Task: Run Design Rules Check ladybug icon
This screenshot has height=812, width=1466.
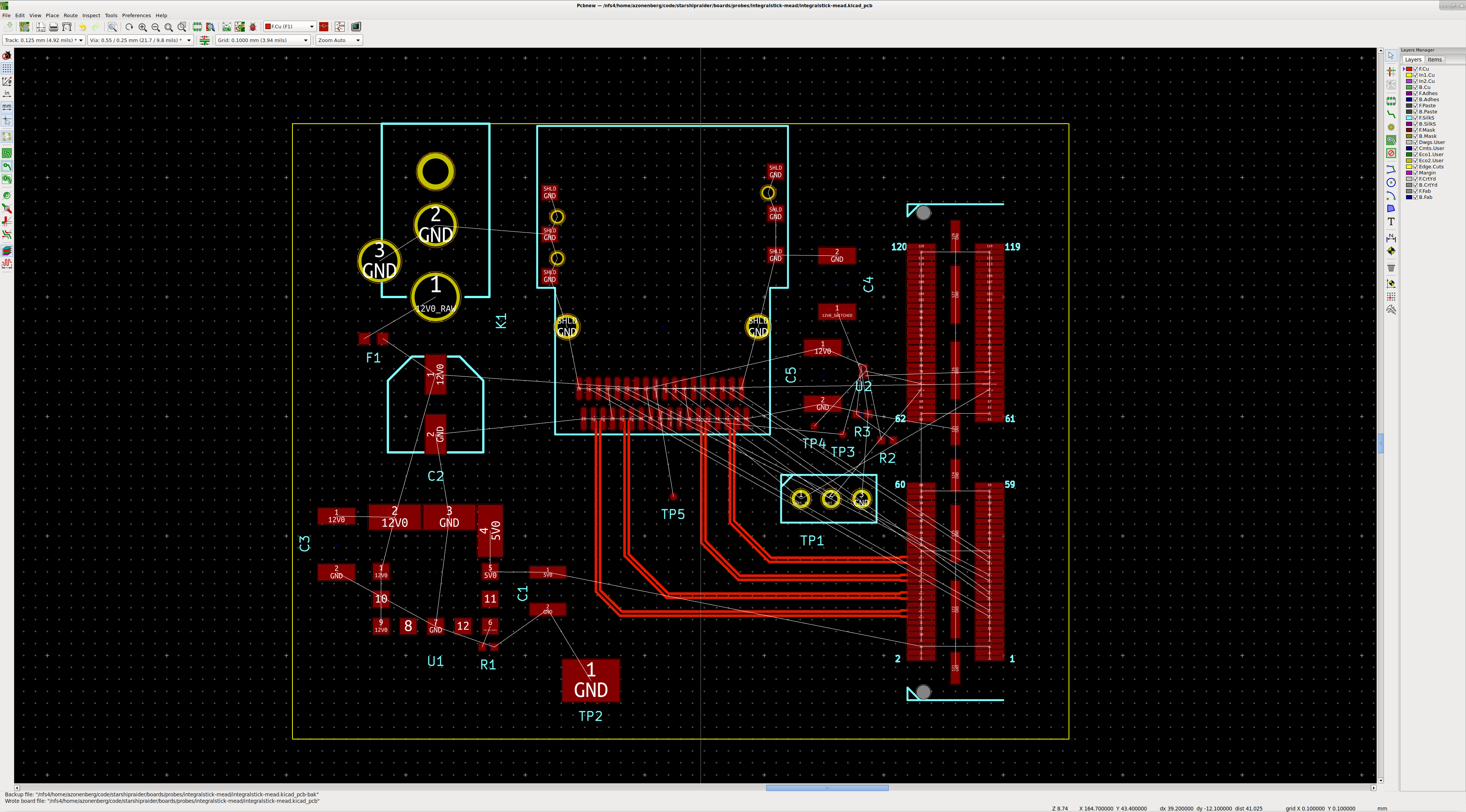Action: pos(253,27)
